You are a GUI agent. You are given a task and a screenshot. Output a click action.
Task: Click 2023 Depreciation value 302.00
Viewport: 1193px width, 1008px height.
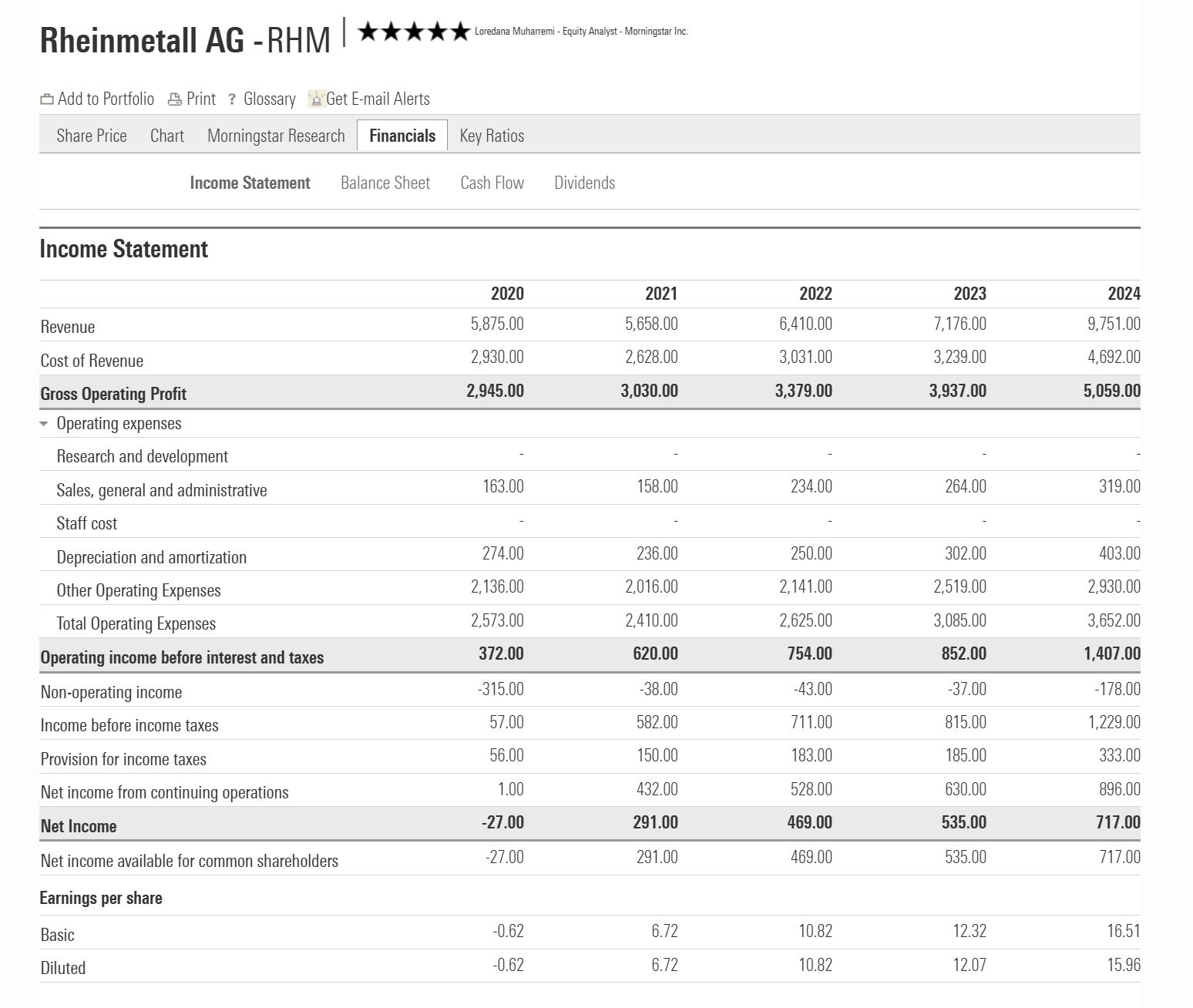tap(966, 553)
